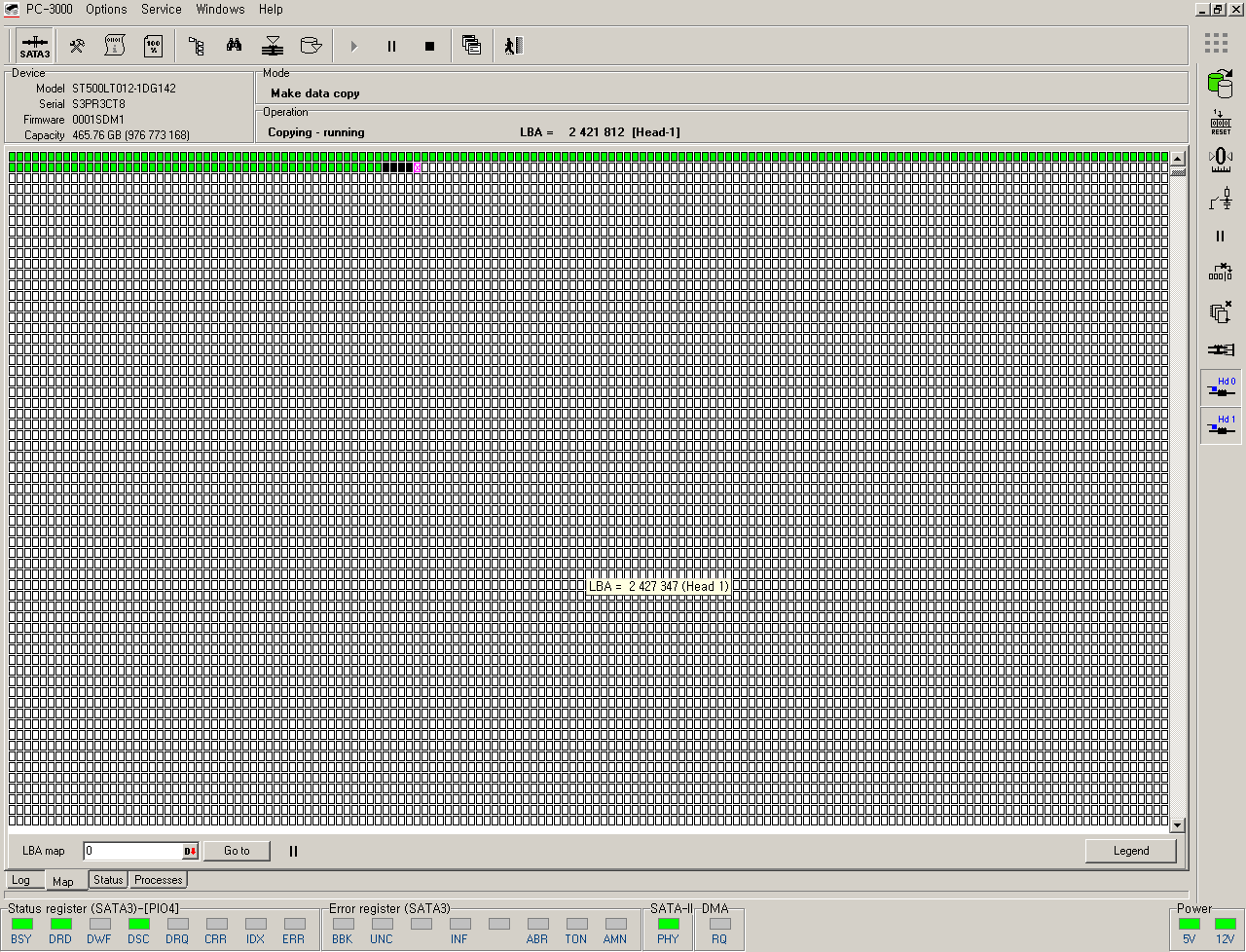Click inside the LBA map input field
This screenshot has width=1246, height=952.
136,851
